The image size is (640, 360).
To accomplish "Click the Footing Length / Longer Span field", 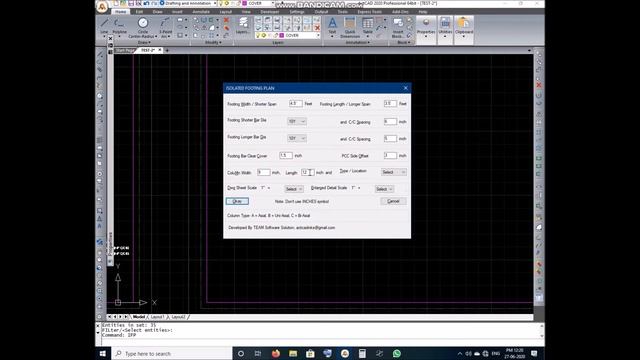I will pos(390,104).
